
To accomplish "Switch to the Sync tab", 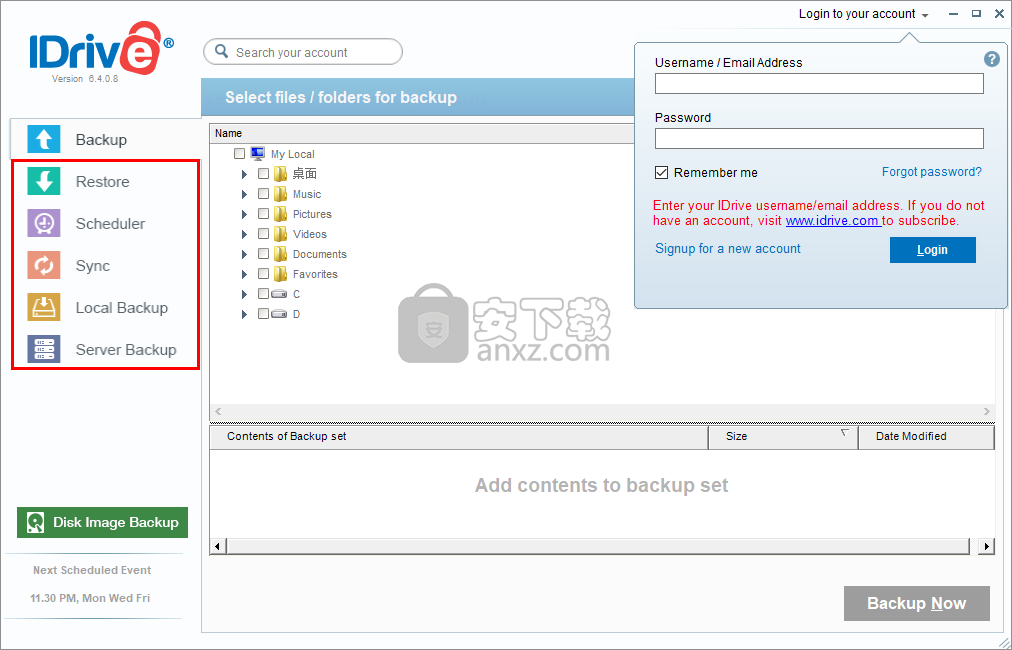I will (x=106, y=265).
